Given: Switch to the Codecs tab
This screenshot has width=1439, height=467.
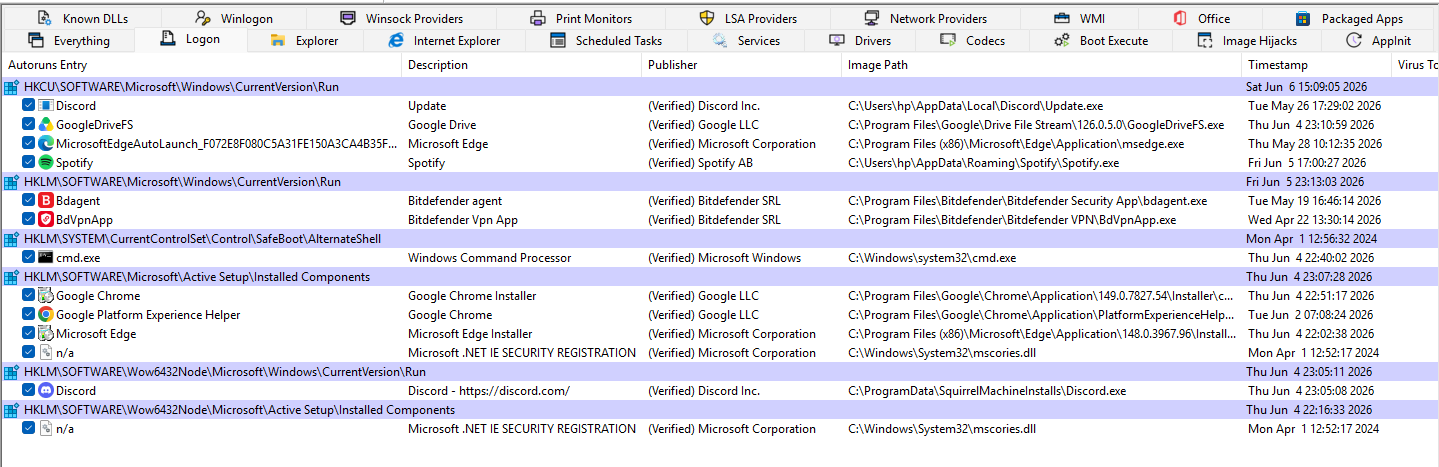Looking at the screenshot, I should pos(973,41).
